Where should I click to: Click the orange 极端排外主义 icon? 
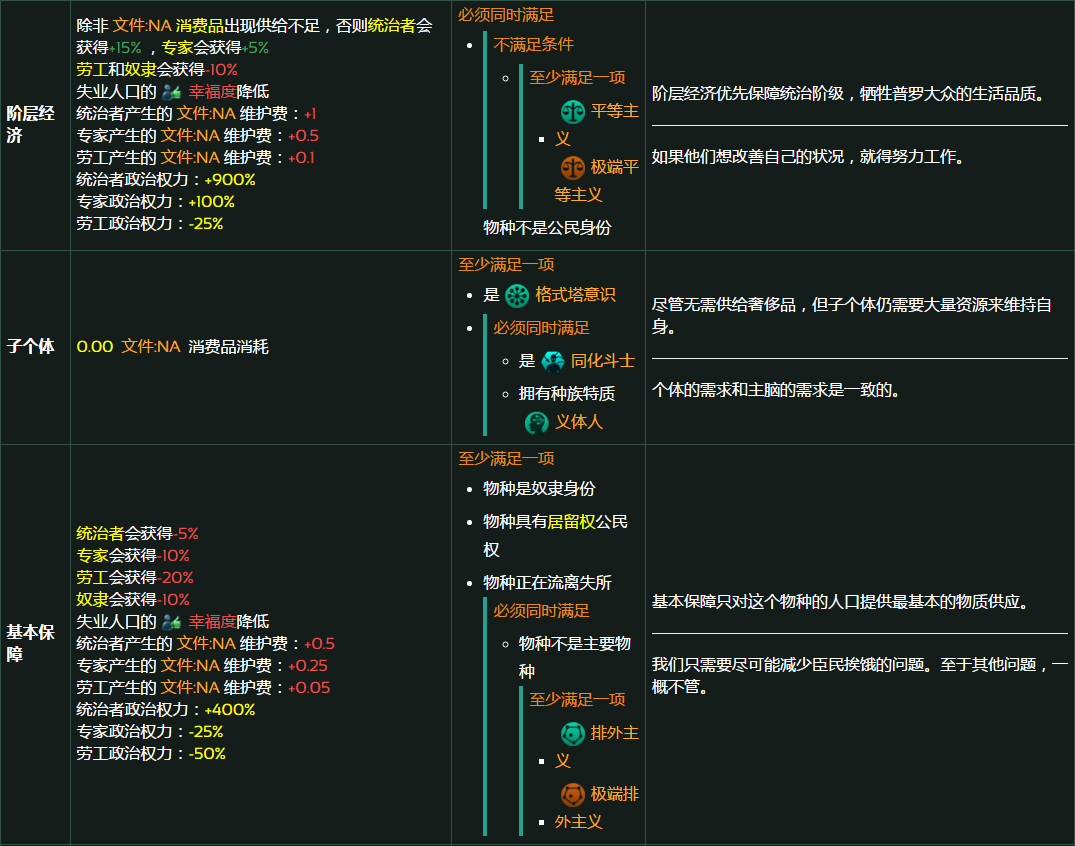tap(573, 794)
